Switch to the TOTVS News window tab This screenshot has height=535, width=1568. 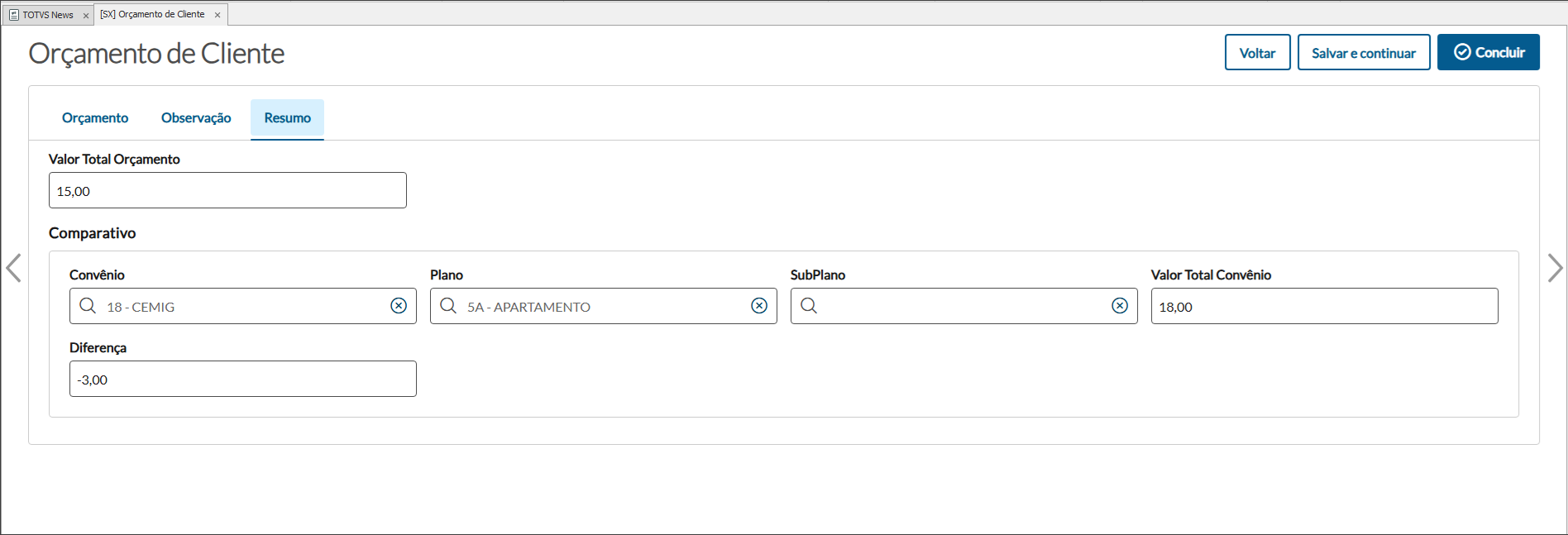click(47, 15)
